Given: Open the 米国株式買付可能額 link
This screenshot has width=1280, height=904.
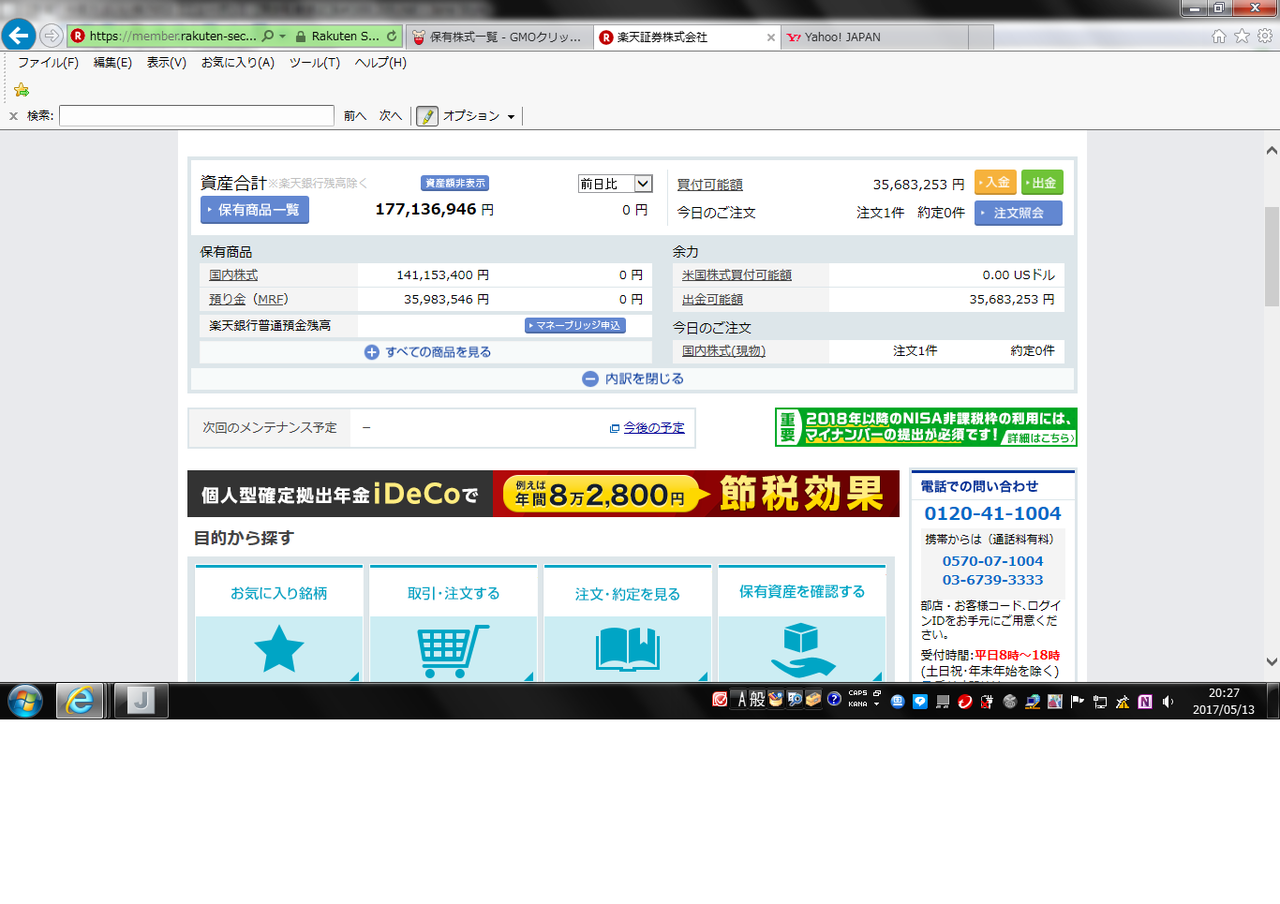Looking at the screenshot, I should (x=737, y=275).
